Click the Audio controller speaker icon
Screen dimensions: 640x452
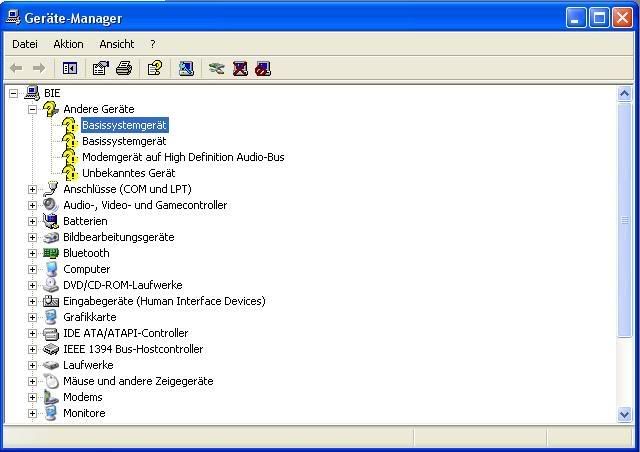pyautogui.click(x=51, y=205)
